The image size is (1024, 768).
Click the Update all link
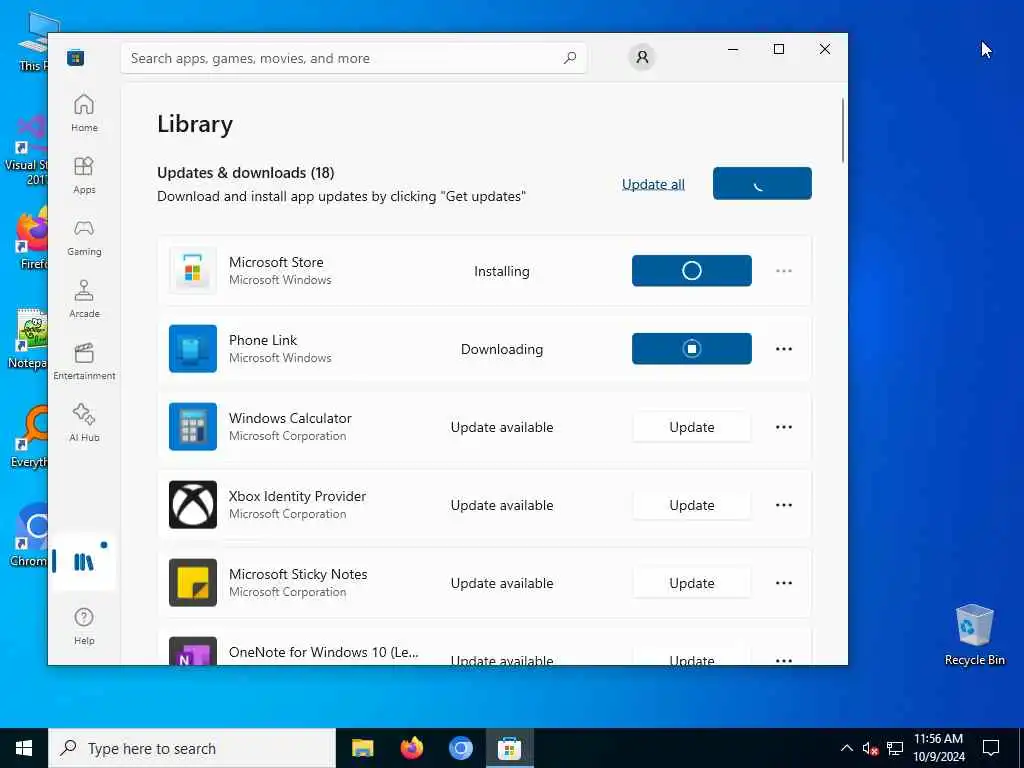pos(653,184)
